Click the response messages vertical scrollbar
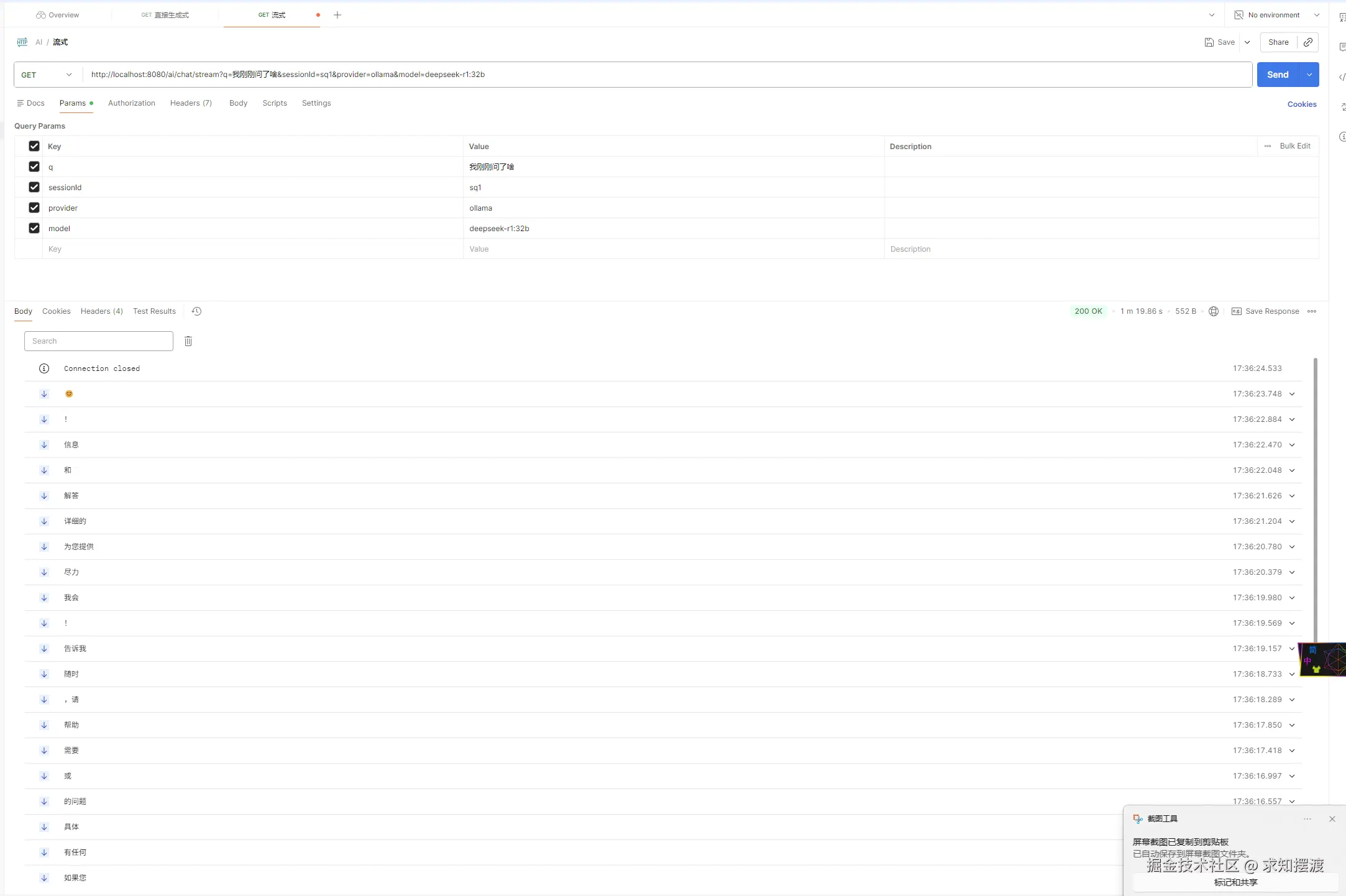Image resolution: width=1346 pixels, height=896 pixels. click(1315, 497)
